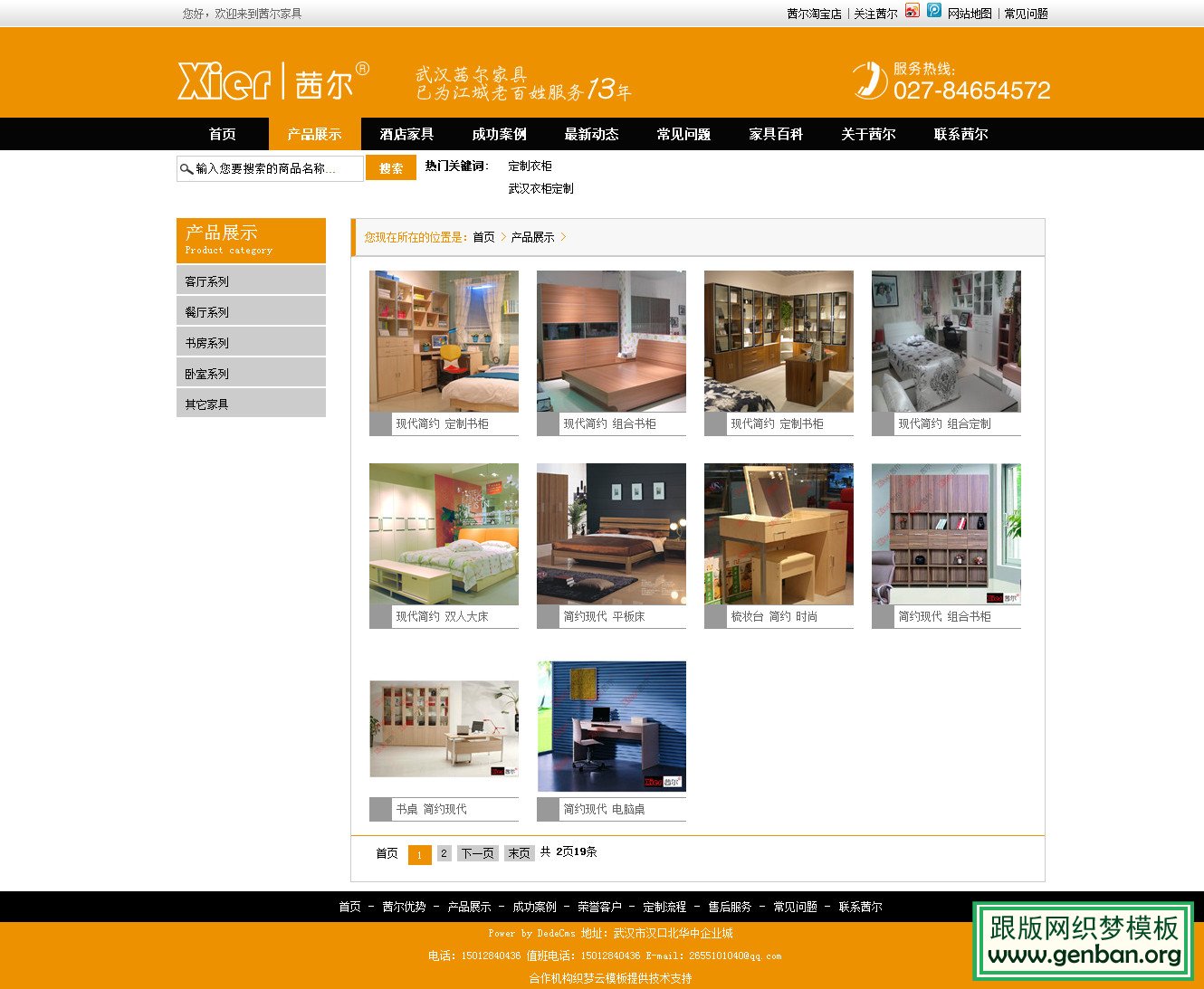The image size is (1204, 989).
Task: Open the 梳妆台 简约 时尚 product image
Action: click(x=779, y=534)
